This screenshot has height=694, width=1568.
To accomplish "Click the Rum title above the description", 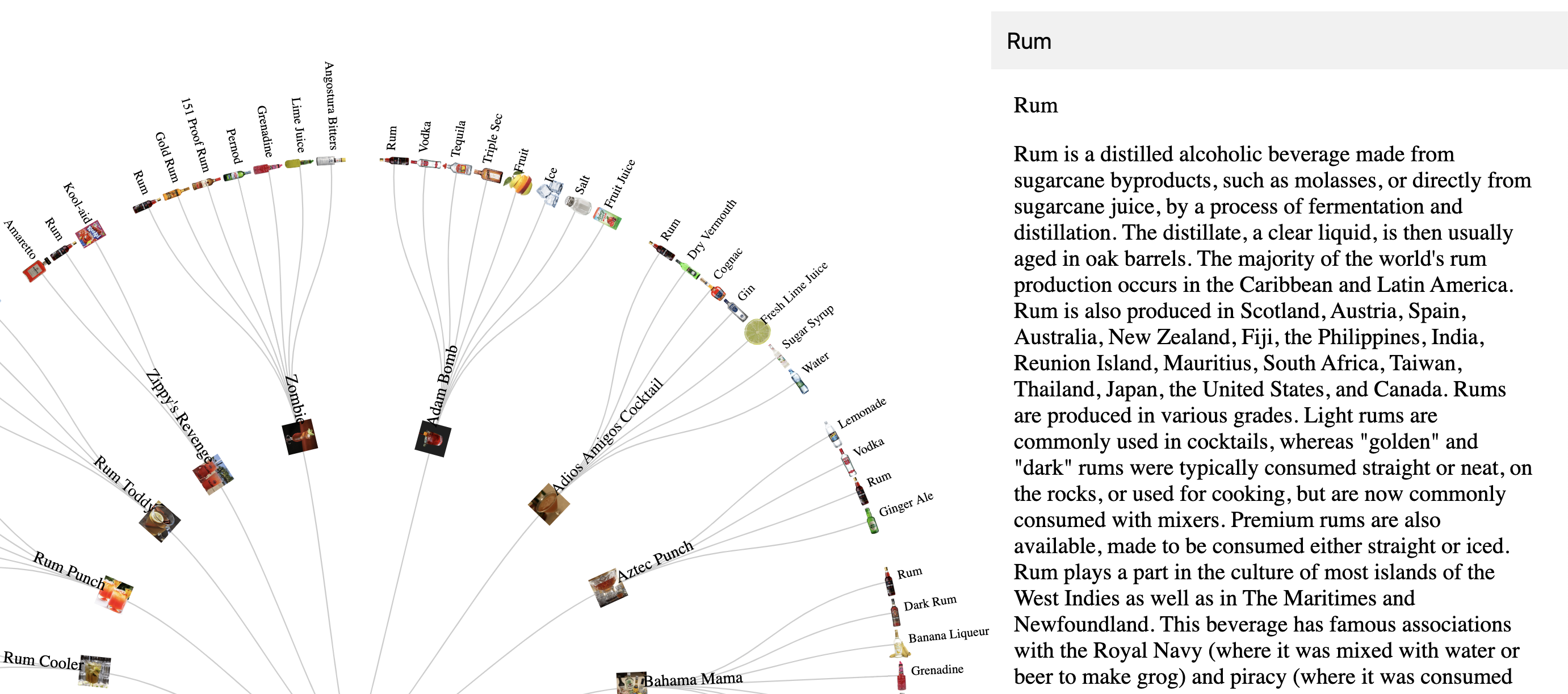I will 1035,105.
